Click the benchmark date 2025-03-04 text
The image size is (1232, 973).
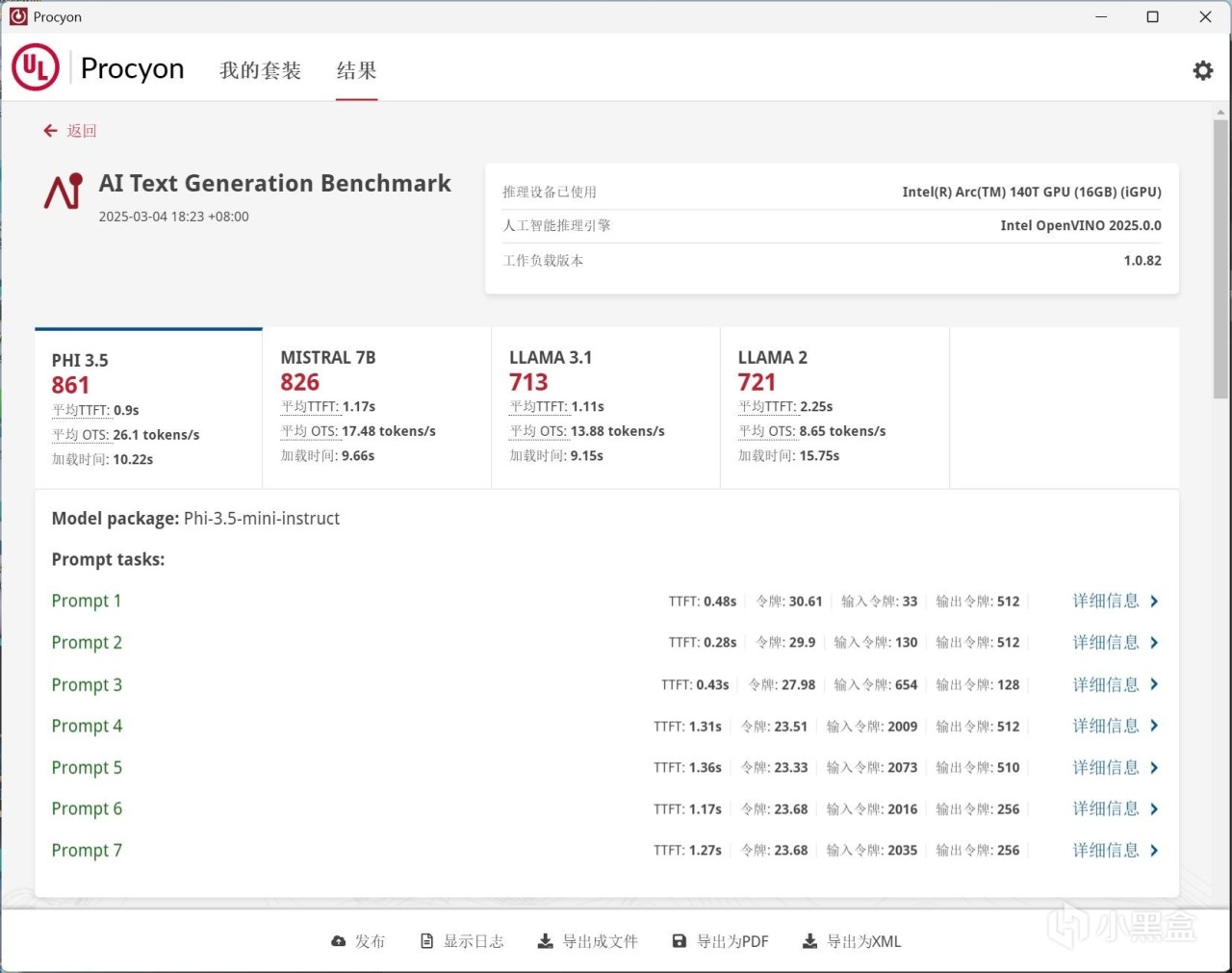[173, 217]
